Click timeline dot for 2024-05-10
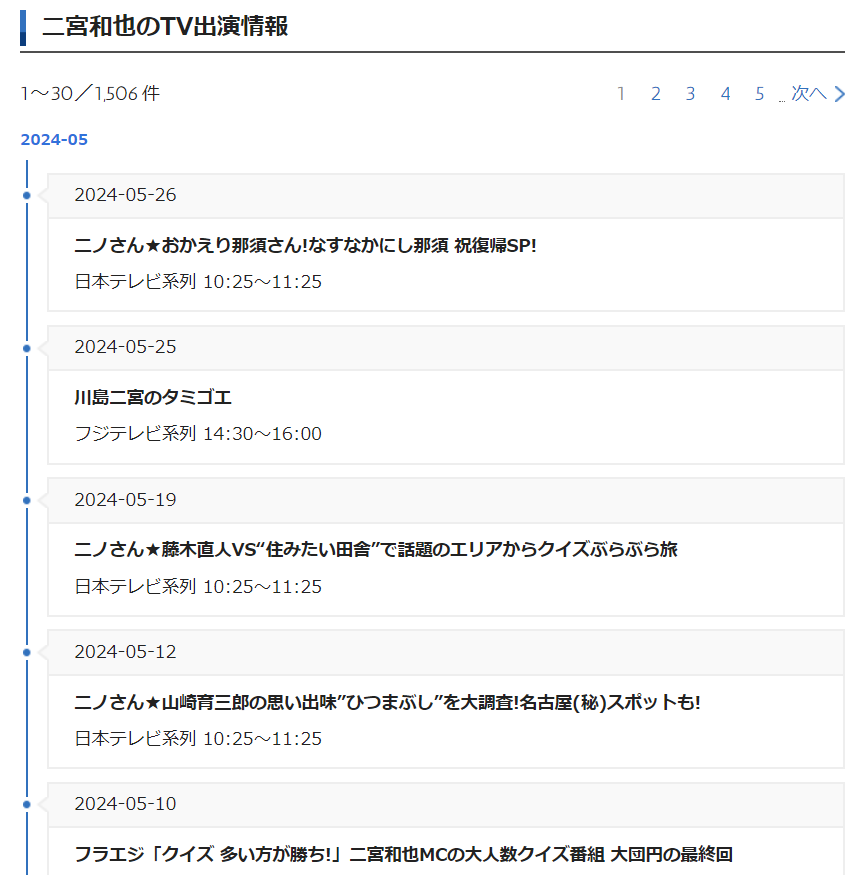Image resolution: width=860 pixels, height=875 pixels. click(x=27, y=805)
